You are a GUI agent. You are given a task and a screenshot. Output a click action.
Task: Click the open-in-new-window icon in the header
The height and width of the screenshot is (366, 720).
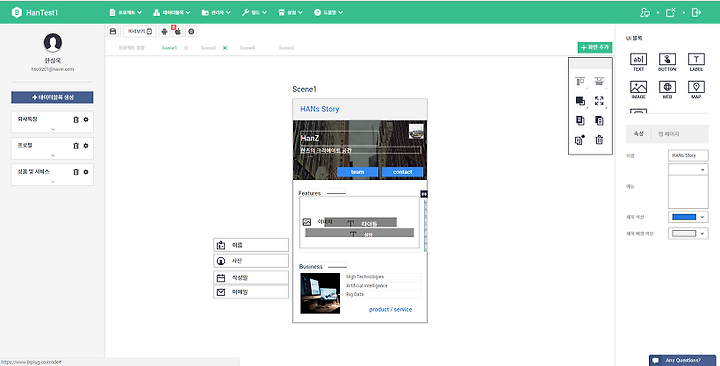[671, 13]
